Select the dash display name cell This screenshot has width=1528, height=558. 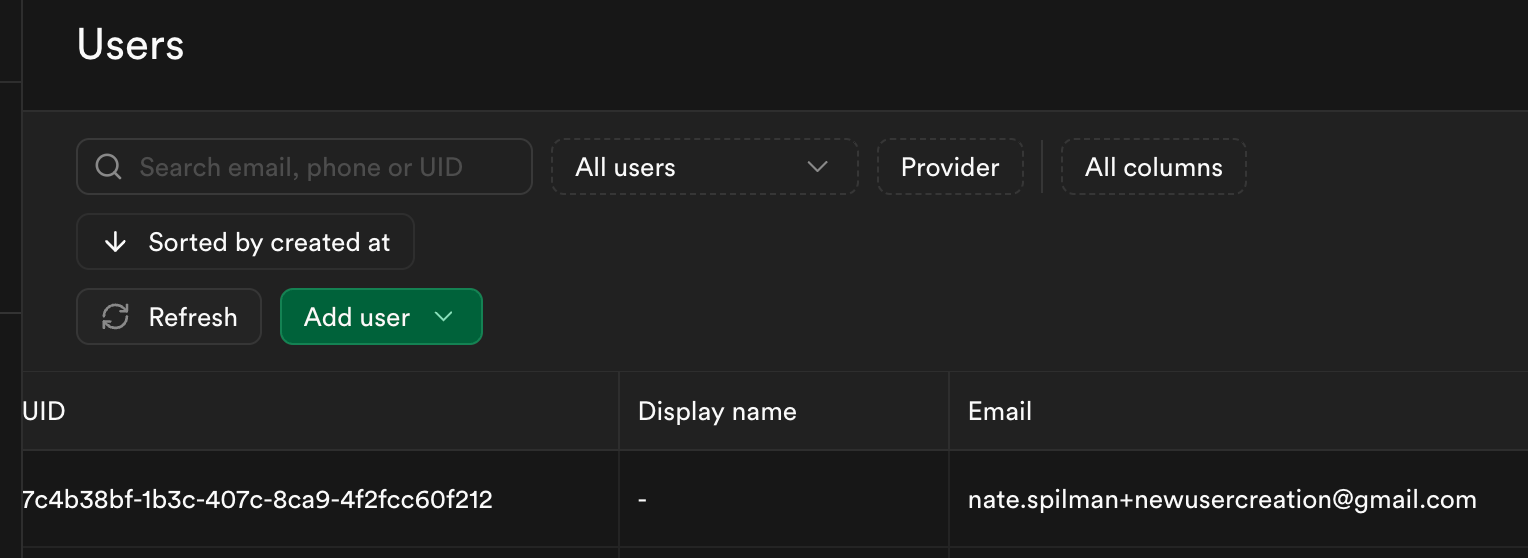tap(784, 499)
